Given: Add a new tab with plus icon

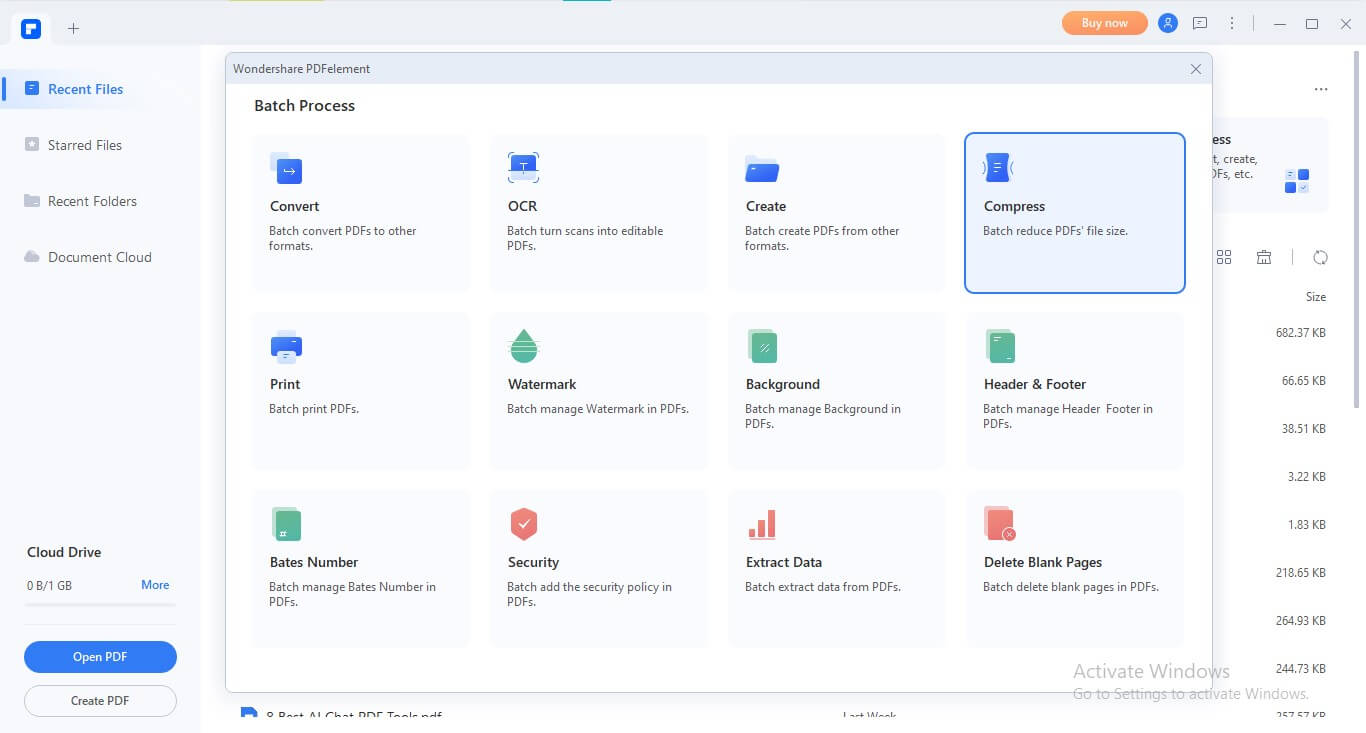Looking at the screenshot, I should (x=73, y=28).
